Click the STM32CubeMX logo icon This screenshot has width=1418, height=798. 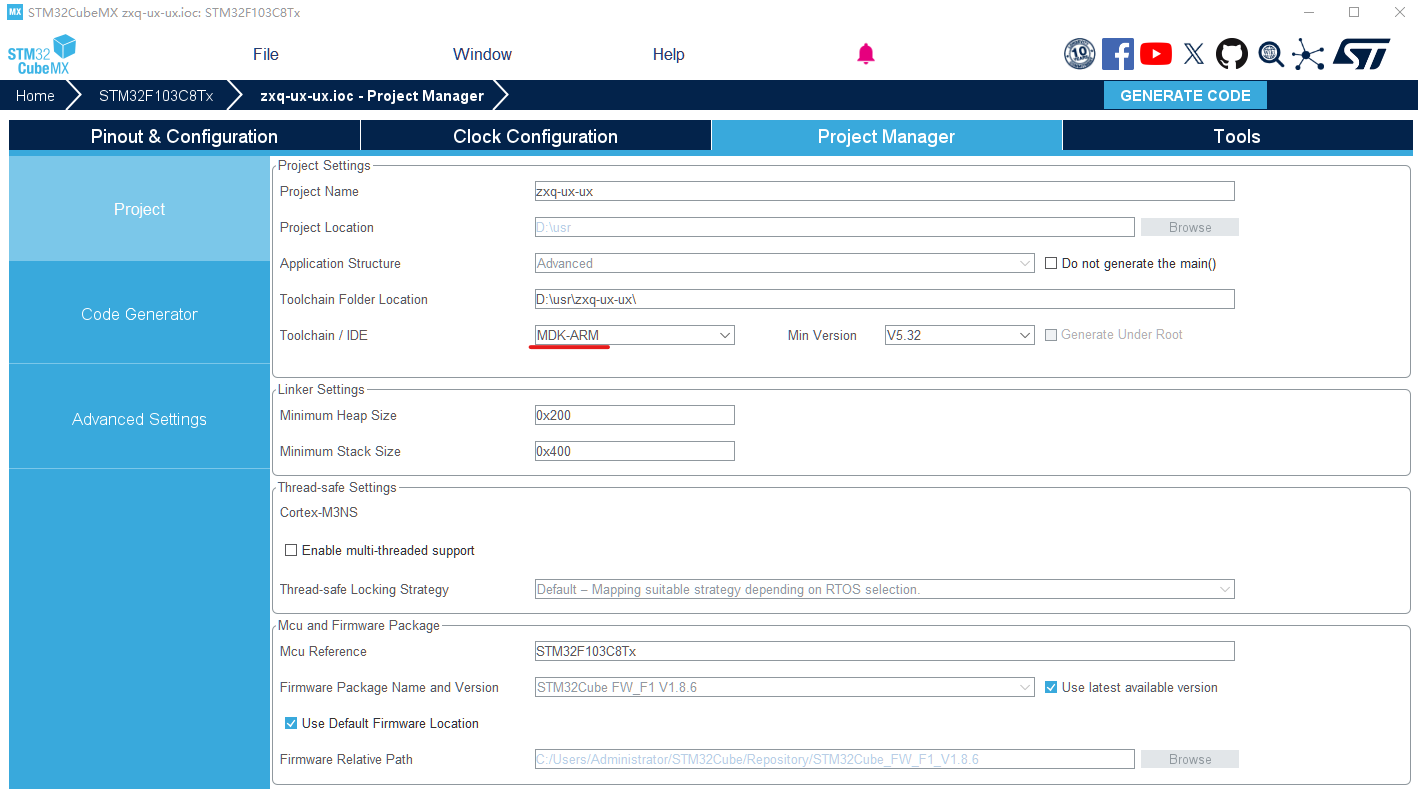(x=42, y=54)
